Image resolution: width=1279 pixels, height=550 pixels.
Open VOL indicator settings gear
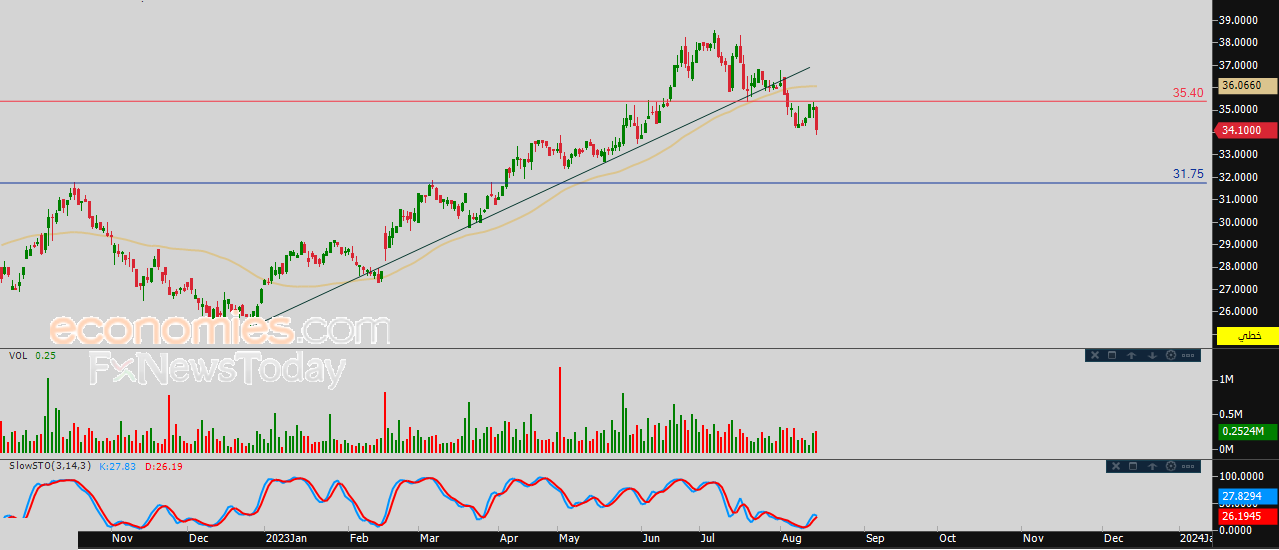1171,355
